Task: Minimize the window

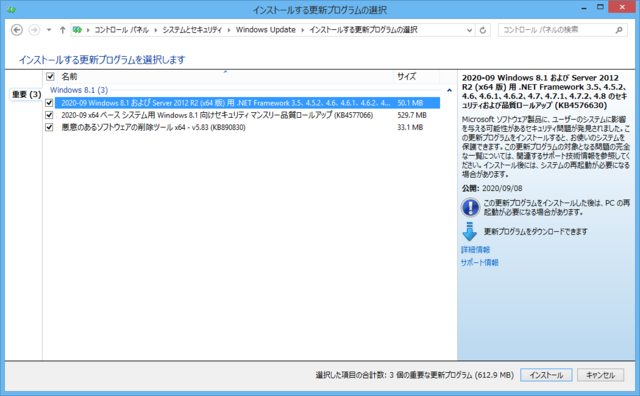Action: pyautogui.click(x=584, y=7)
